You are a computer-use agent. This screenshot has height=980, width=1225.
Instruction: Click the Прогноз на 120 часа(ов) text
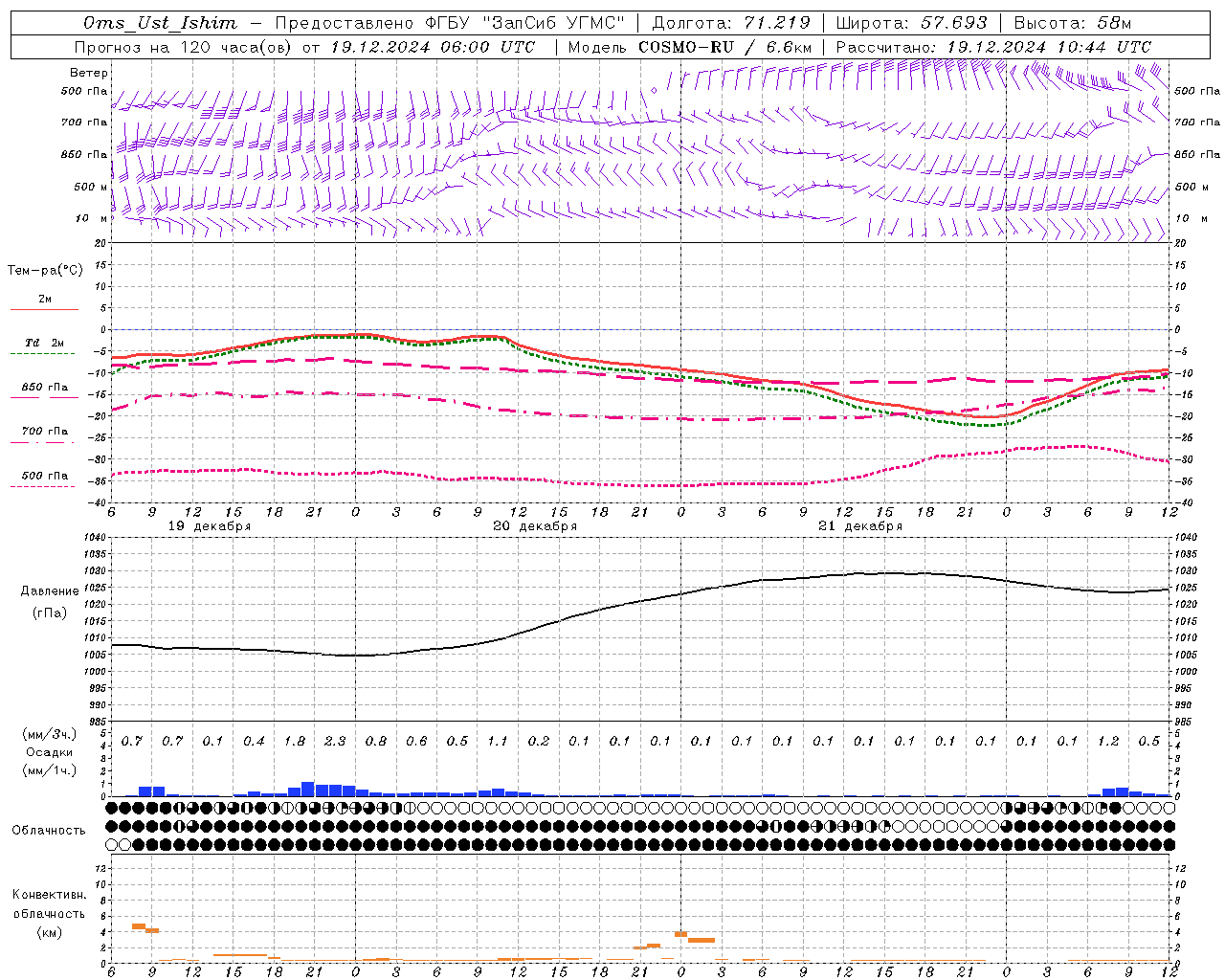(x=185, y=47)
